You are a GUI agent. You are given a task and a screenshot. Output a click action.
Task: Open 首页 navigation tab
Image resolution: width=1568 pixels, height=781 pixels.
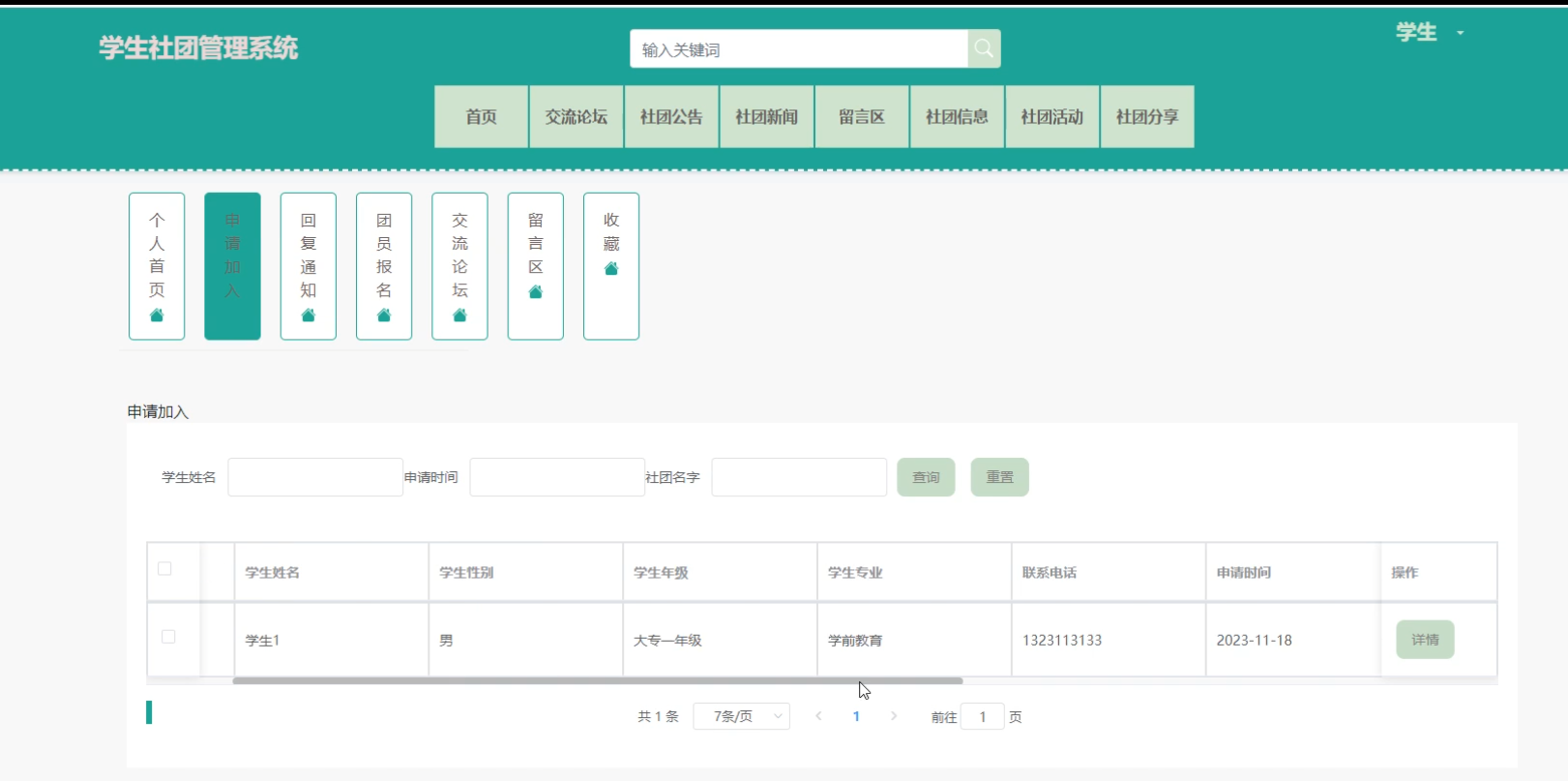481,116
